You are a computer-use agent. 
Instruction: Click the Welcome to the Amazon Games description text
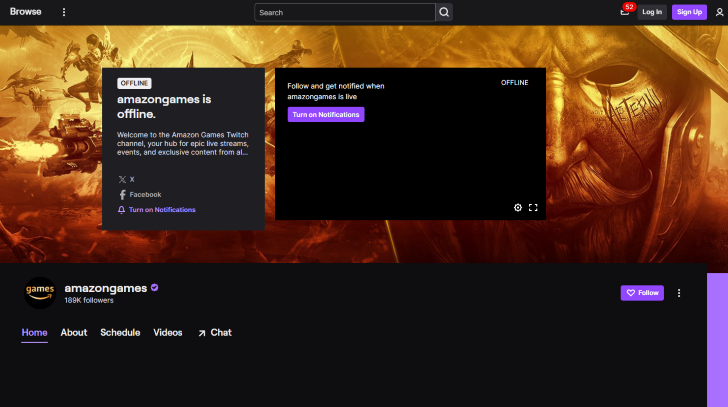pyautogui.click(x=183, y=143)
